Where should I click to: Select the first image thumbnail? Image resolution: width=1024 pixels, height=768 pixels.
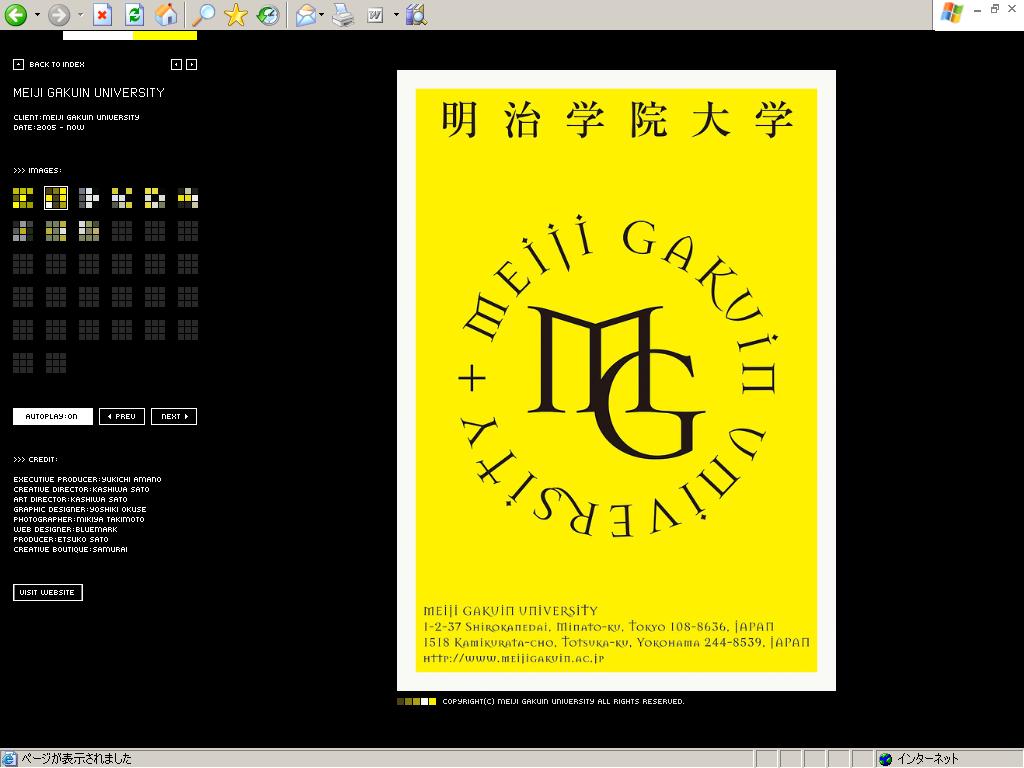pyautogui.click(x=23, y=198)
